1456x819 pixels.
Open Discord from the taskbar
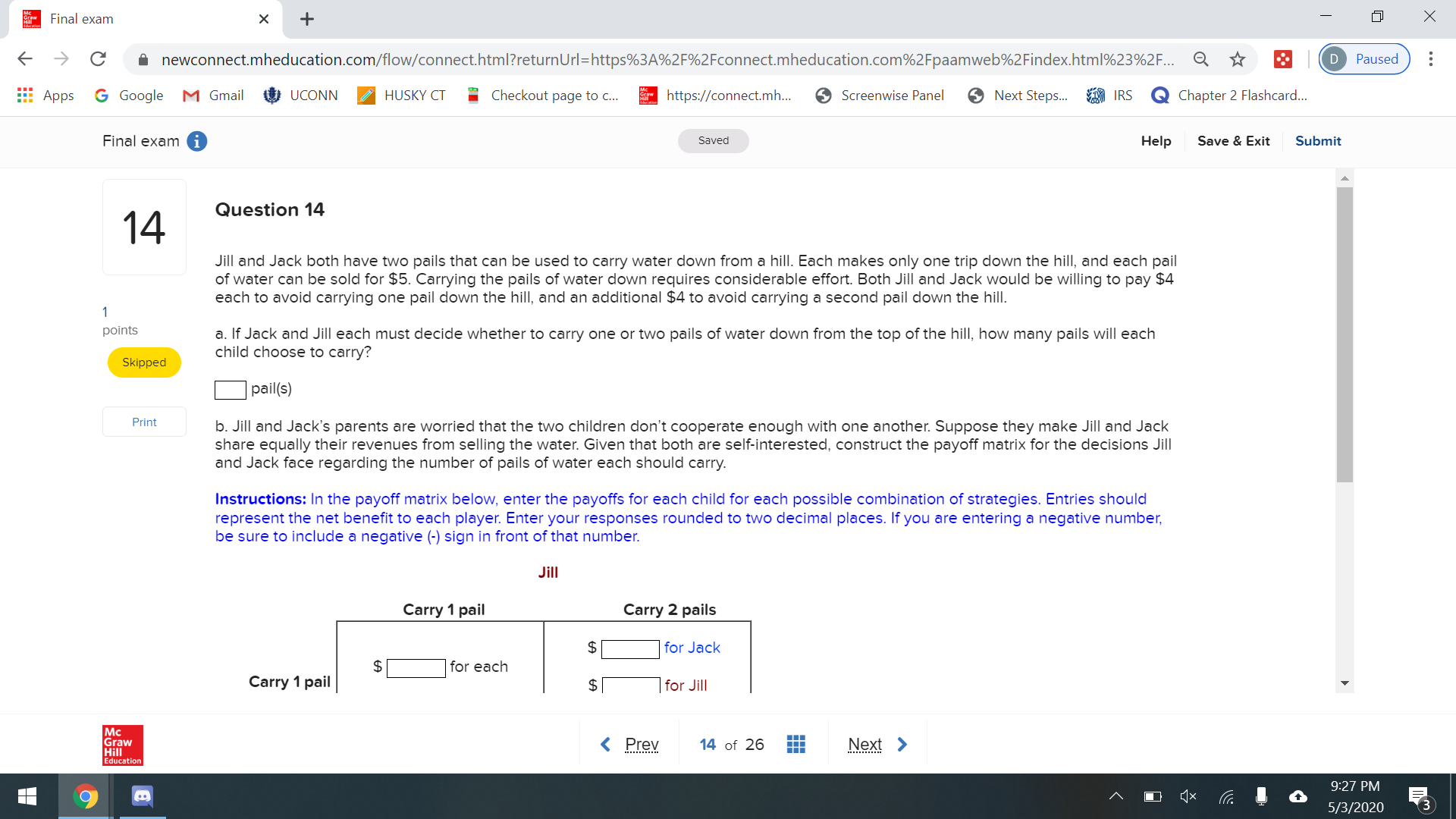(143, 795)
